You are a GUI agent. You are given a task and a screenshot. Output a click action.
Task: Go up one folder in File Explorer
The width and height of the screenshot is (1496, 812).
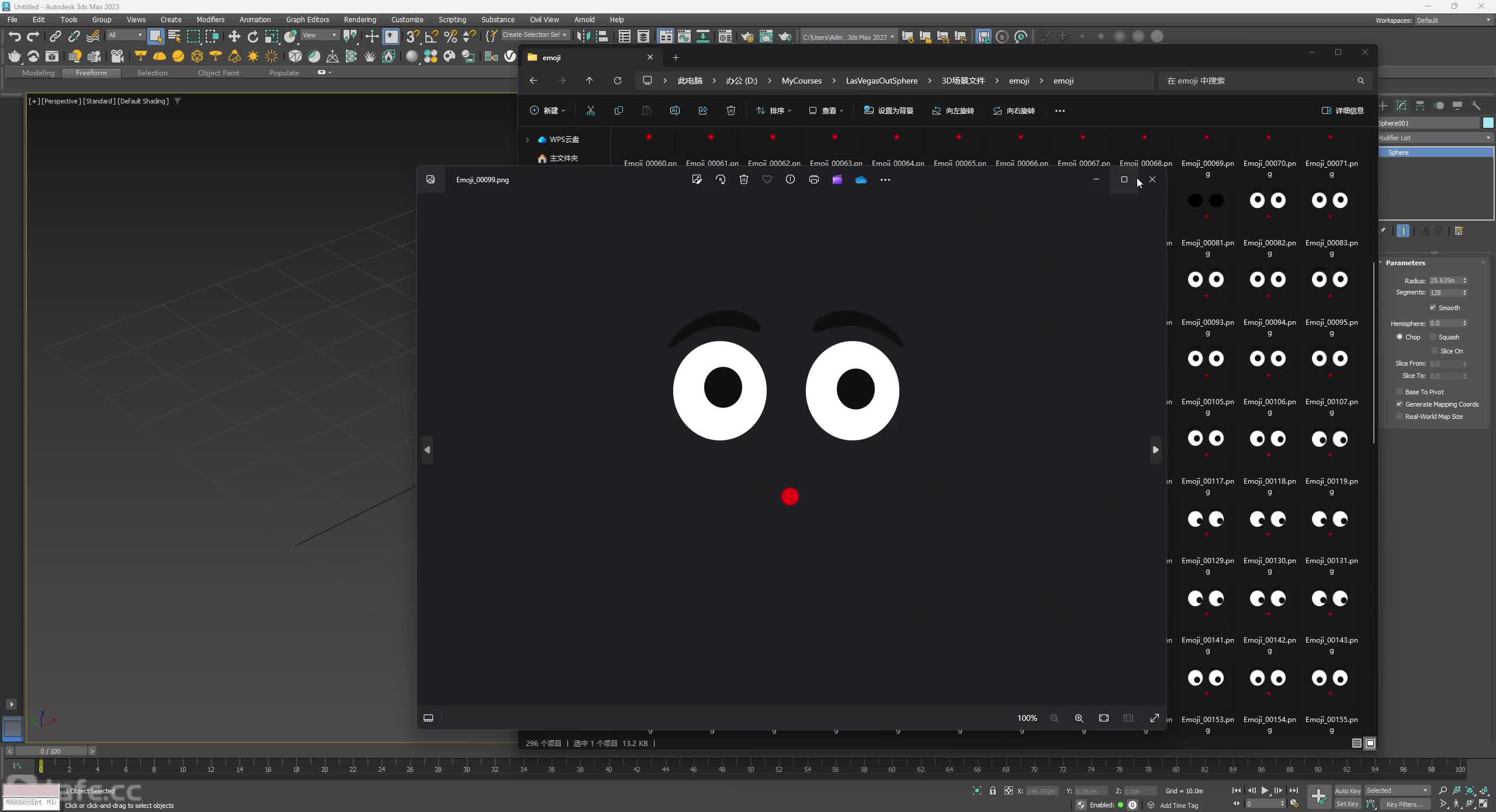point(589,81)
